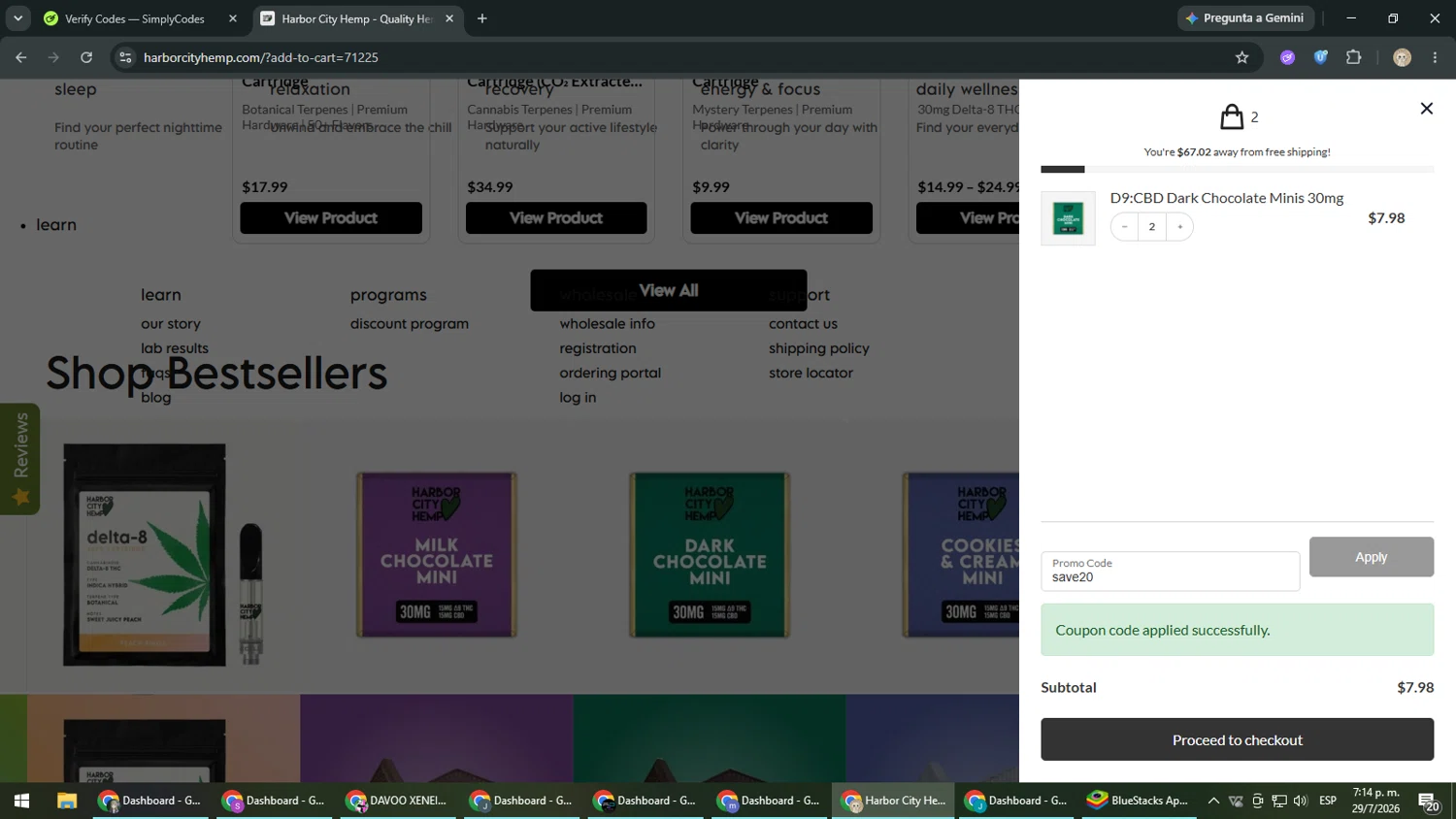Apply the promo code
This screenshot has width=1456, height=819.
1371,557
